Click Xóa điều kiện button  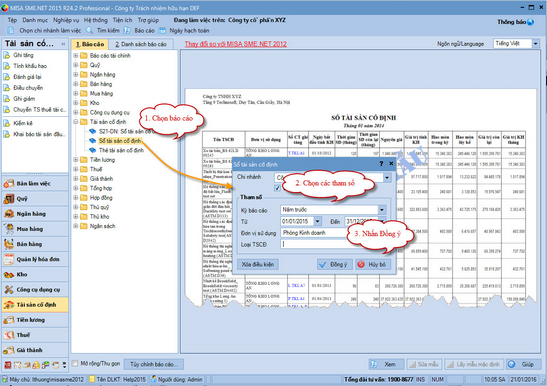(258, 265)
